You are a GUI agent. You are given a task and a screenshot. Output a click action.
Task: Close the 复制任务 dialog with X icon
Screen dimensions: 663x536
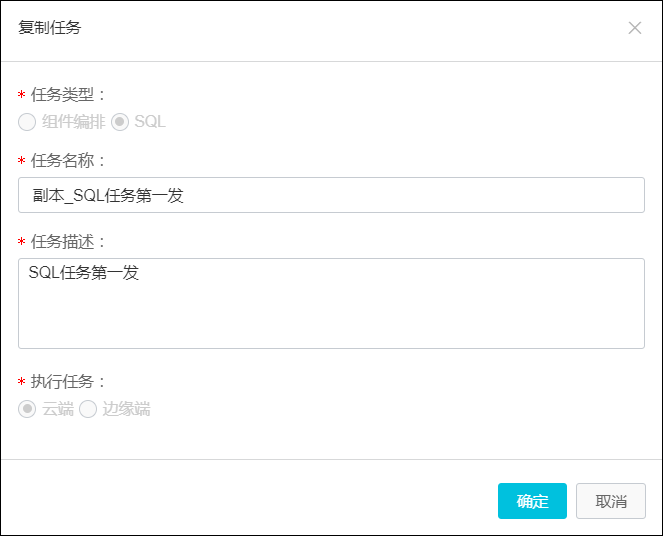click(635, 28)
